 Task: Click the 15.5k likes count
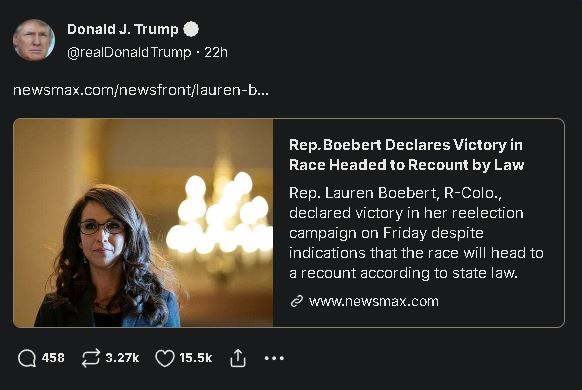(196, 358)
